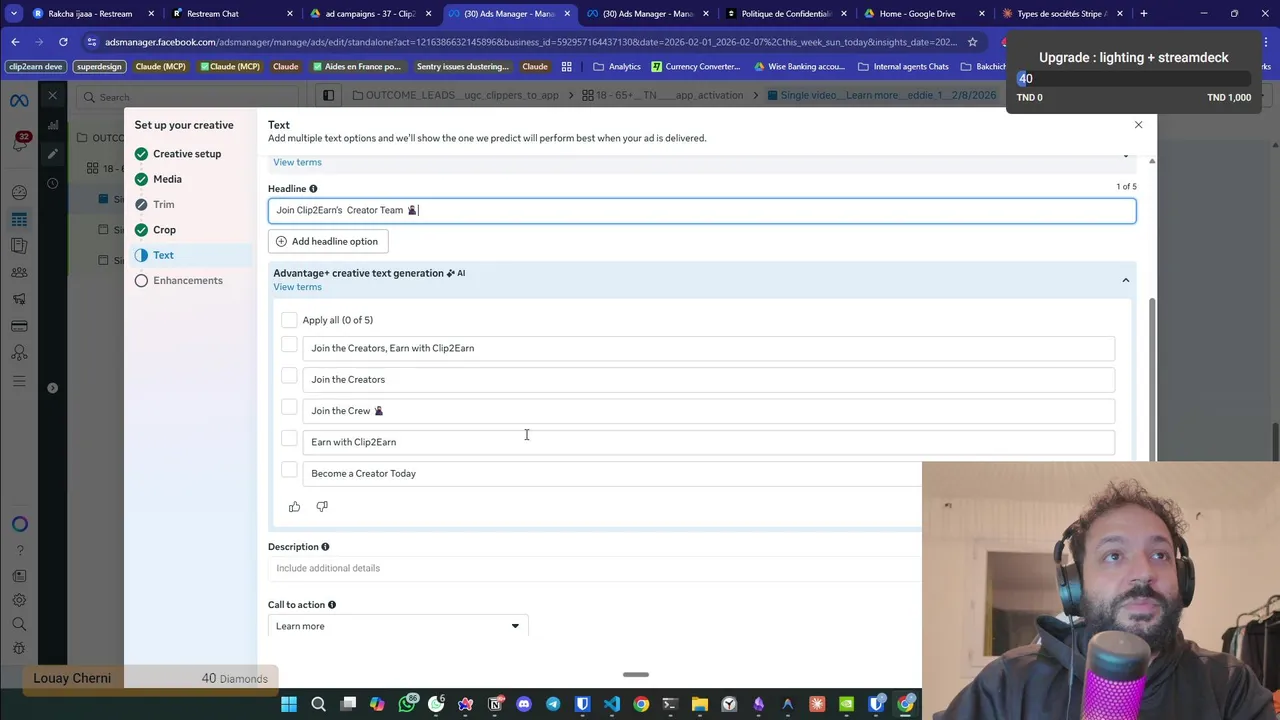Open Audiences people icon in sidebar

coord(19,272)
